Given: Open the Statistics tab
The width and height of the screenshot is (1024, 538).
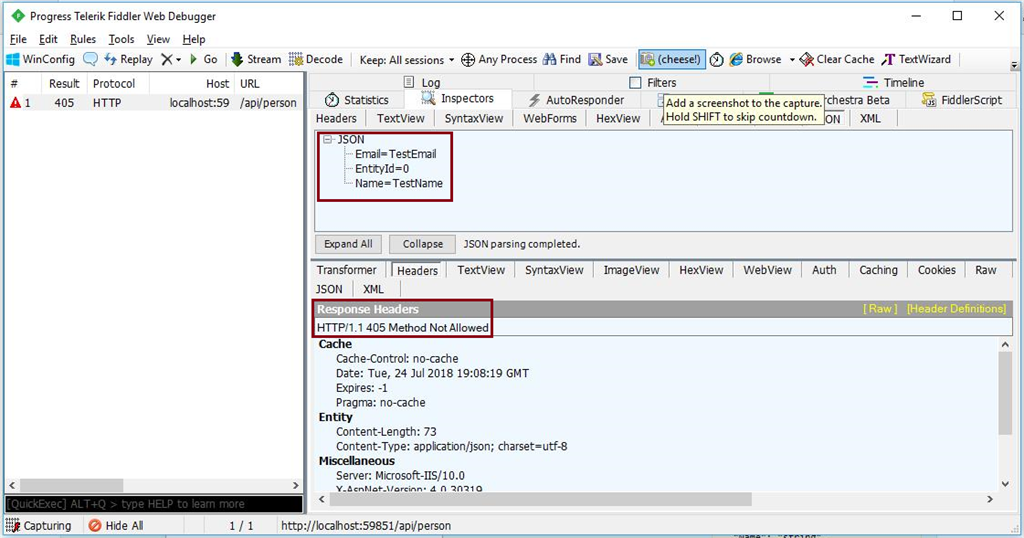Looking at the screenshot, I should click(357, 100).
